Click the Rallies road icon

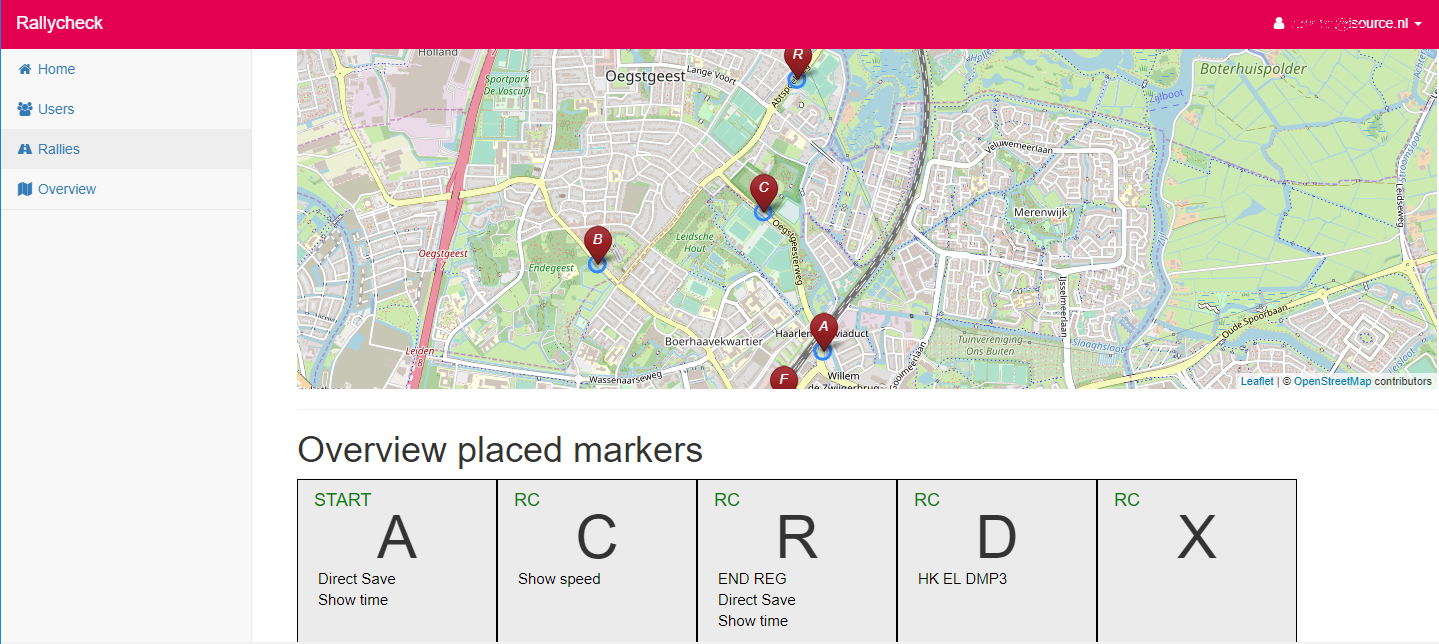click(25, 149)
